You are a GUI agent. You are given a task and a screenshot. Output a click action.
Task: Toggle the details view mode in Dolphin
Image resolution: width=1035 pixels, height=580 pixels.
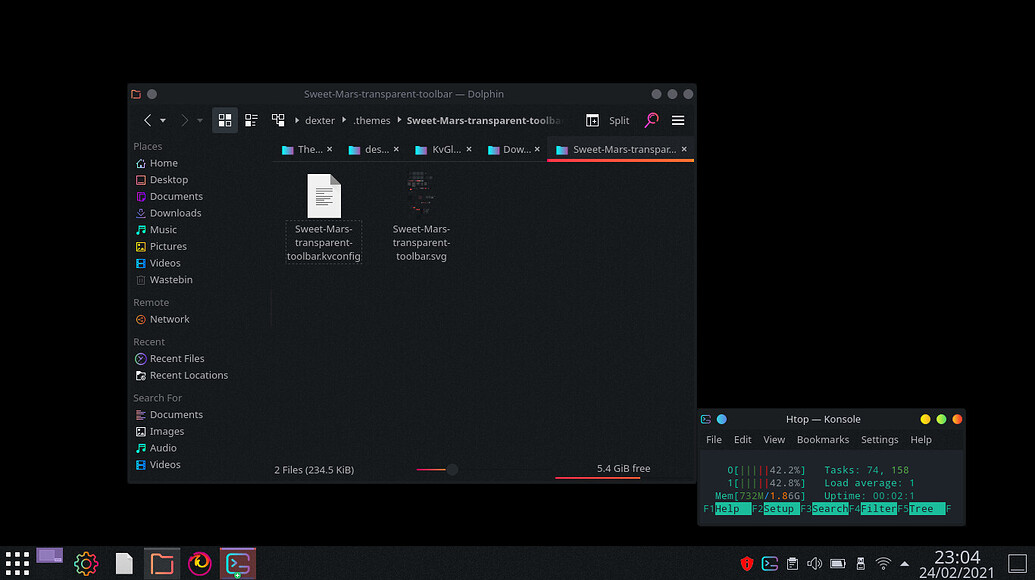click(x=251, y=120)
